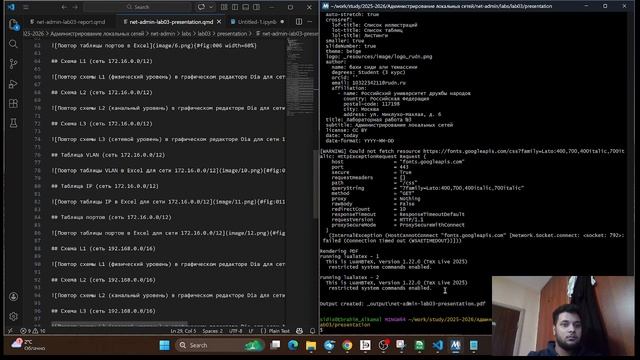This screenshot has height=360, width=640.
Task: Click the terminal window vertical scrollbar
Action: (x=631, y=143)
